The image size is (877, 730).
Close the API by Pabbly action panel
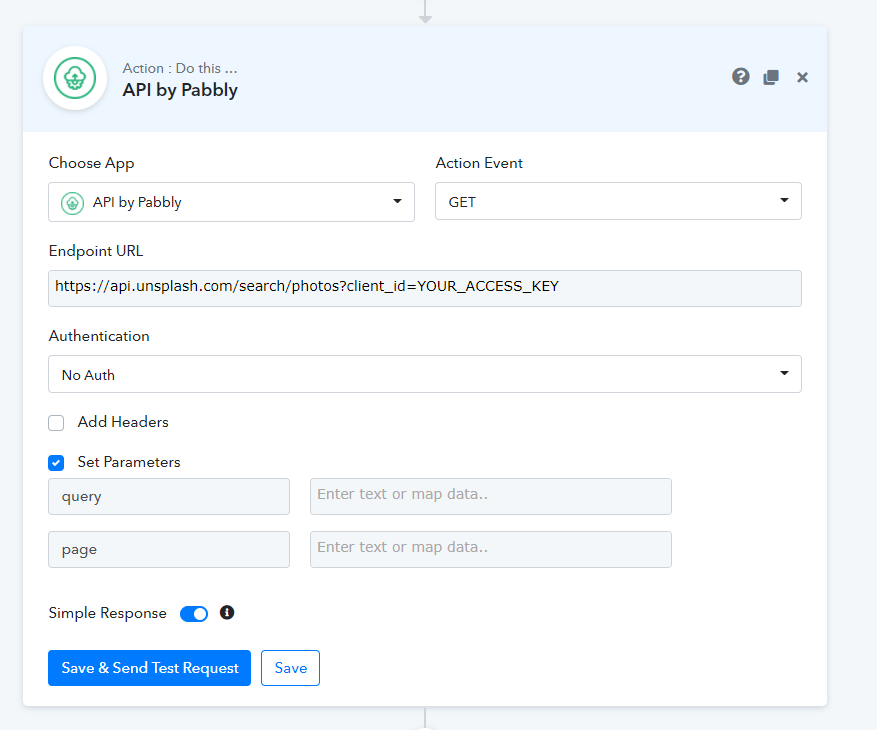802,77
